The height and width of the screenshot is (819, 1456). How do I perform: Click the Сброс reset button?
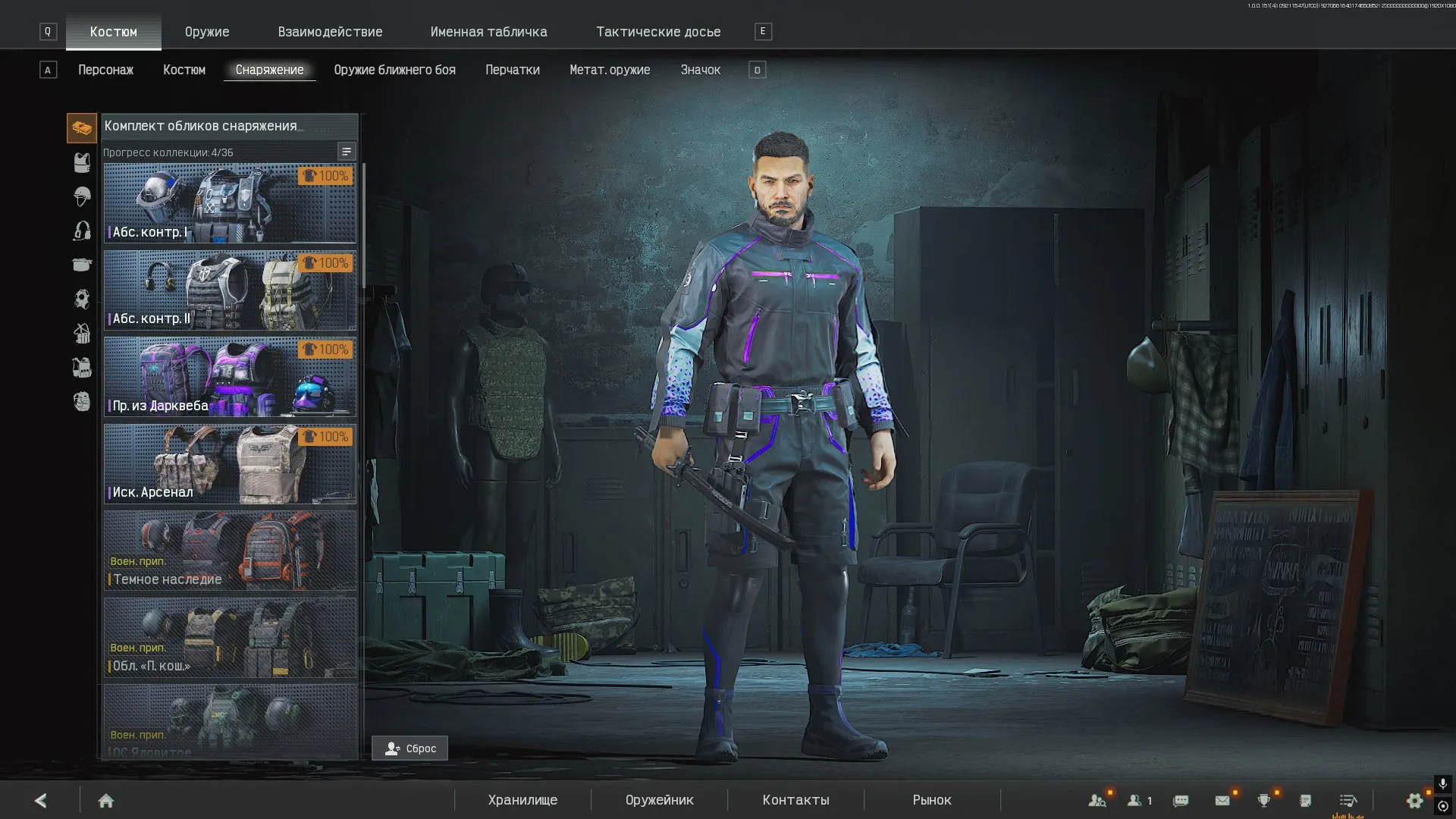pyautogui.click(x=409, y=748)
